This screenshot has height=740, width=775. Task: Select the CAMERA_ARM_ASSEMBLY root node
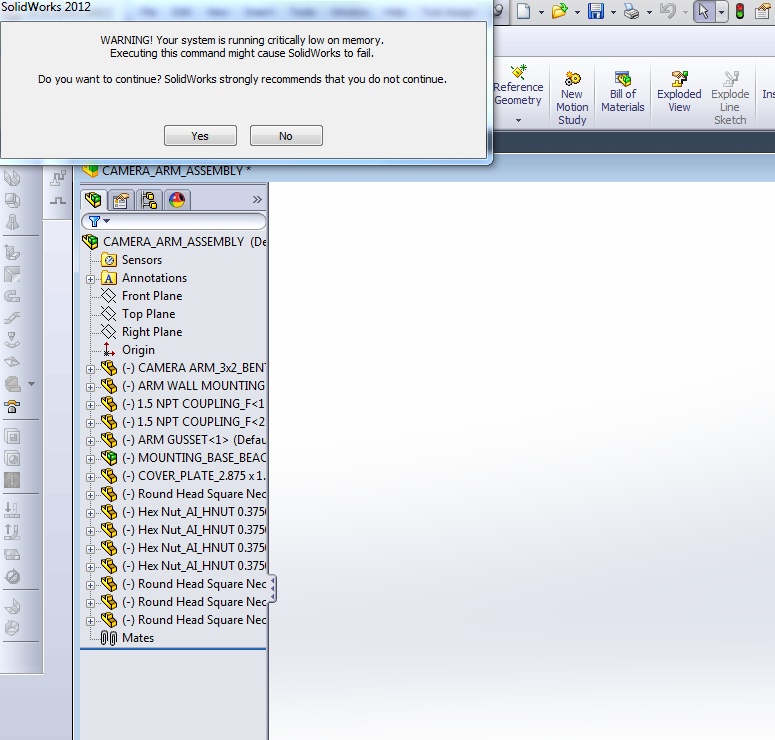[x=174, y=242]
